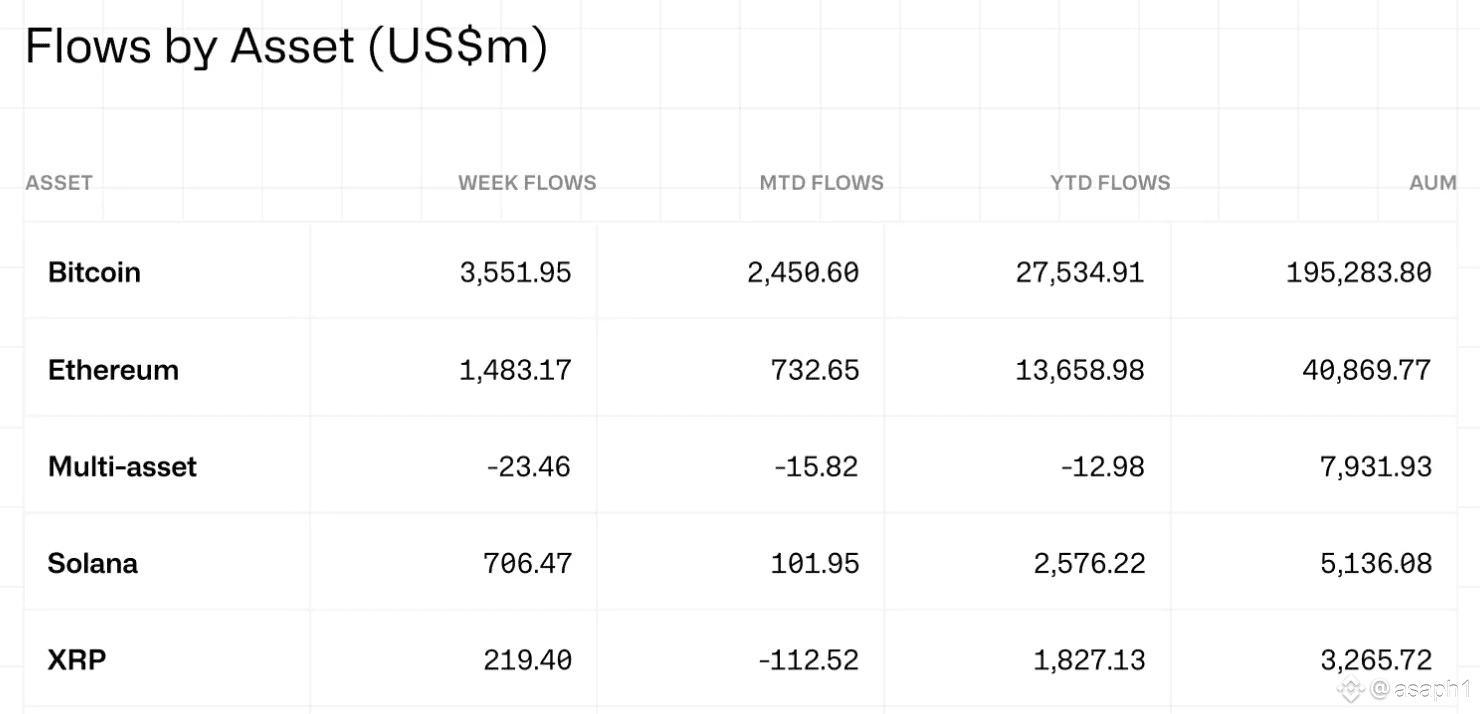Click XRP's MTD flows value -112.52

click(808, 660)
